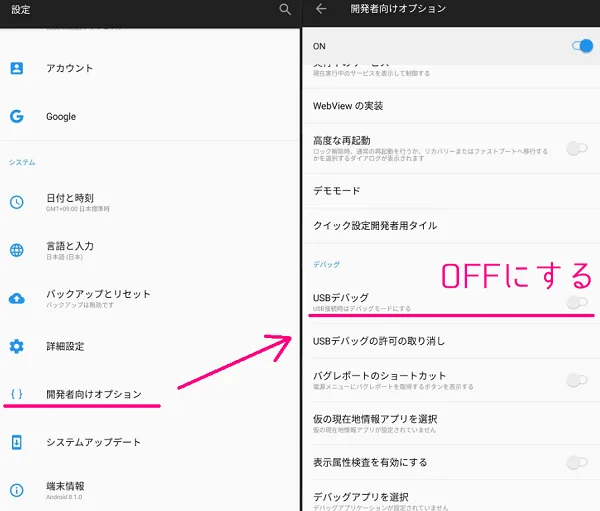This screenshot has height=511, width=600.
Task: Click the 設定 title text
Action: click(20, 10)
